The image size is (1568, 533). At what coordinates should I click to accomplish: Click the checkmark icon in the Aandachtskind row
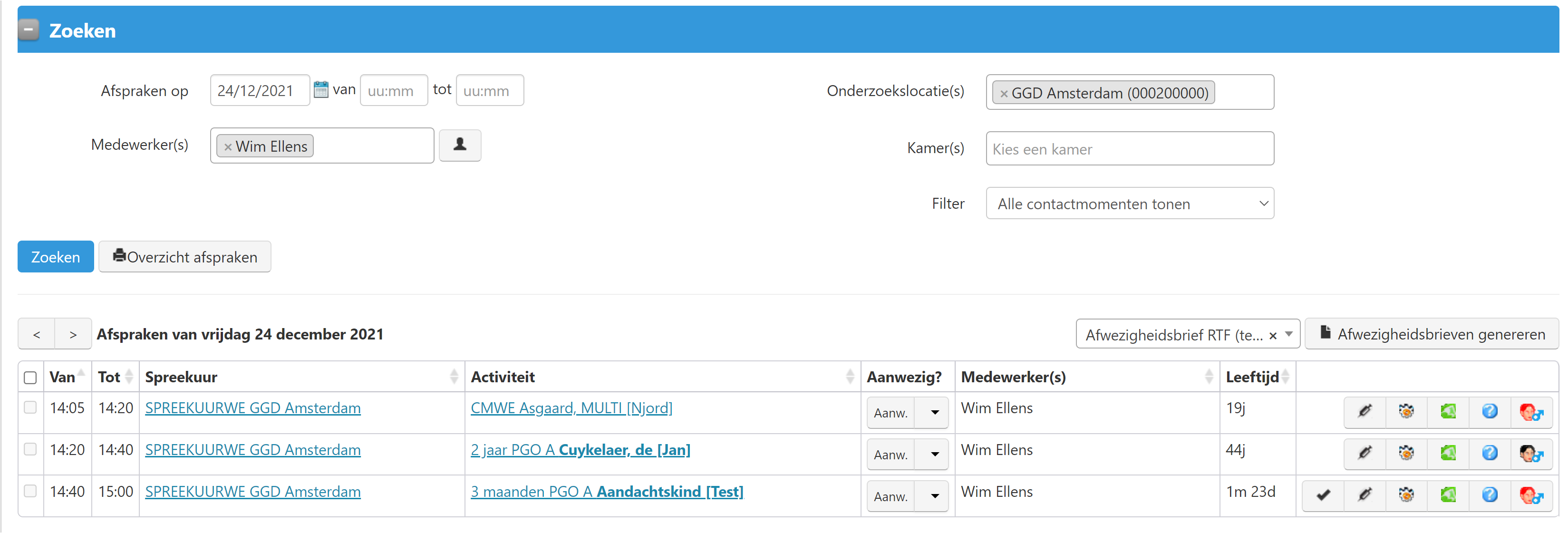[1323, 495]
